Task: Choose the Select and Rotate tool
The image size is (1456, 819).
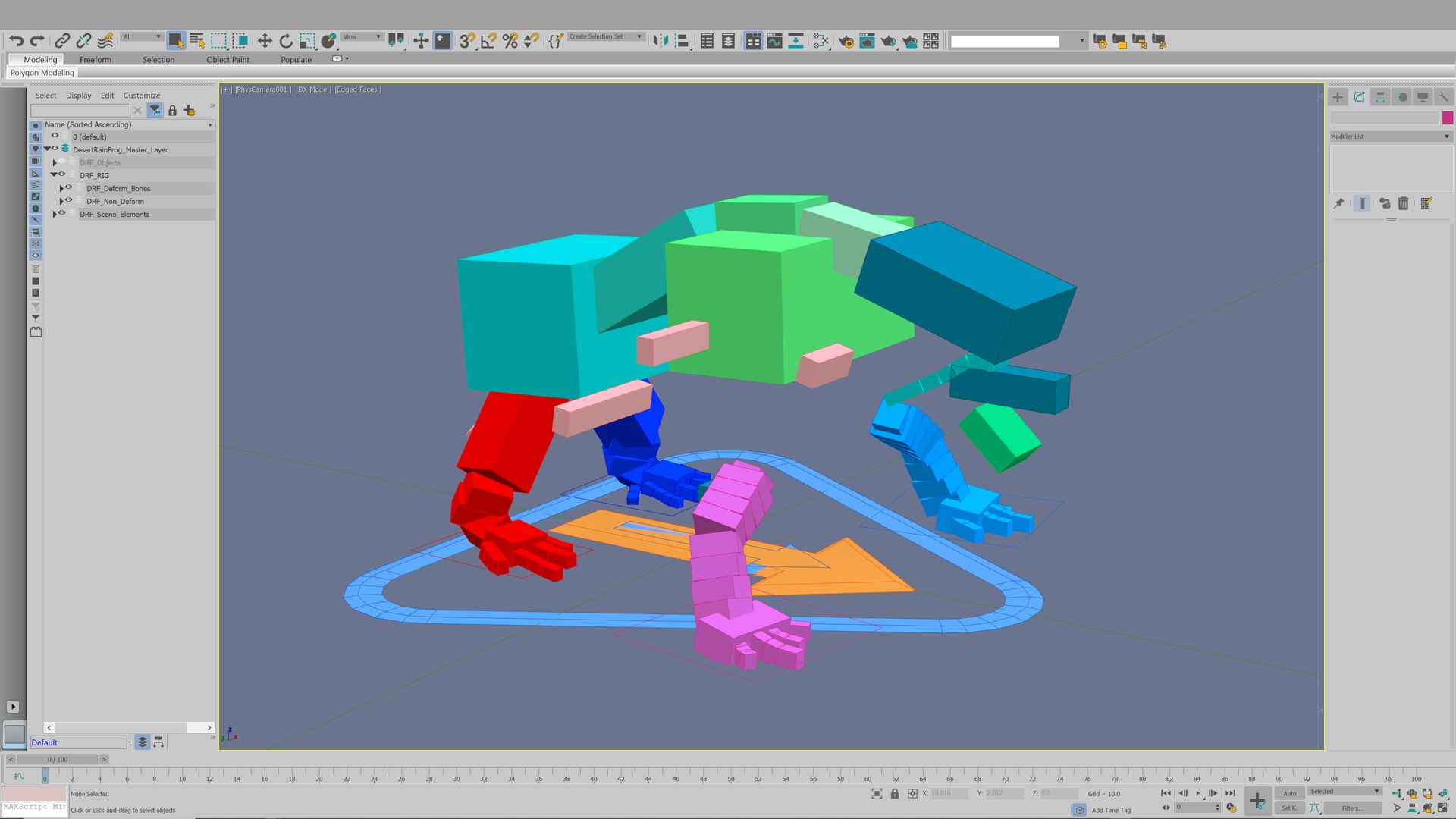Action: tap(286, 41)
